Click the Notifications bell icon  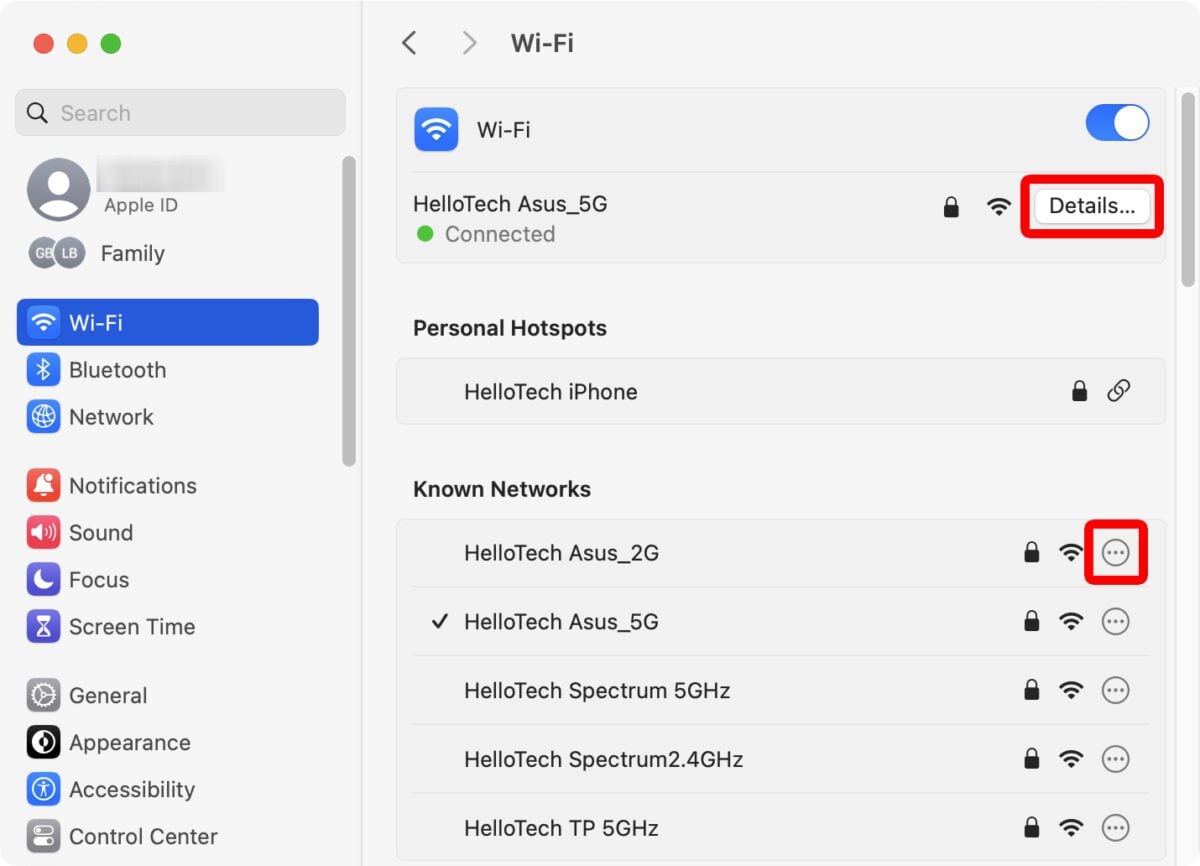[42, 485]
